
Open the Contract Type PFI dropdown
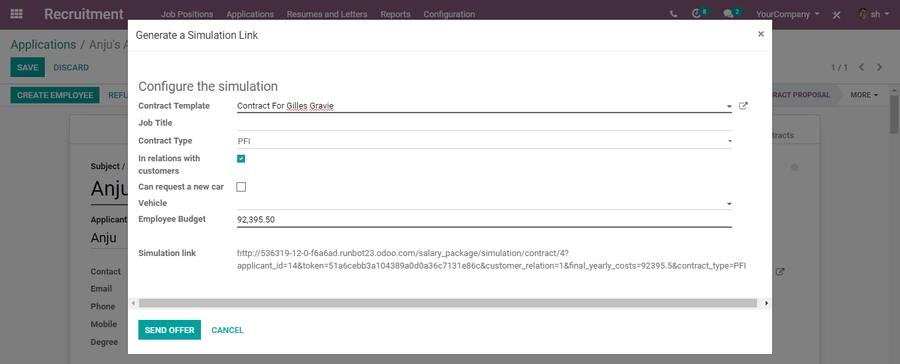pos(484,141)
